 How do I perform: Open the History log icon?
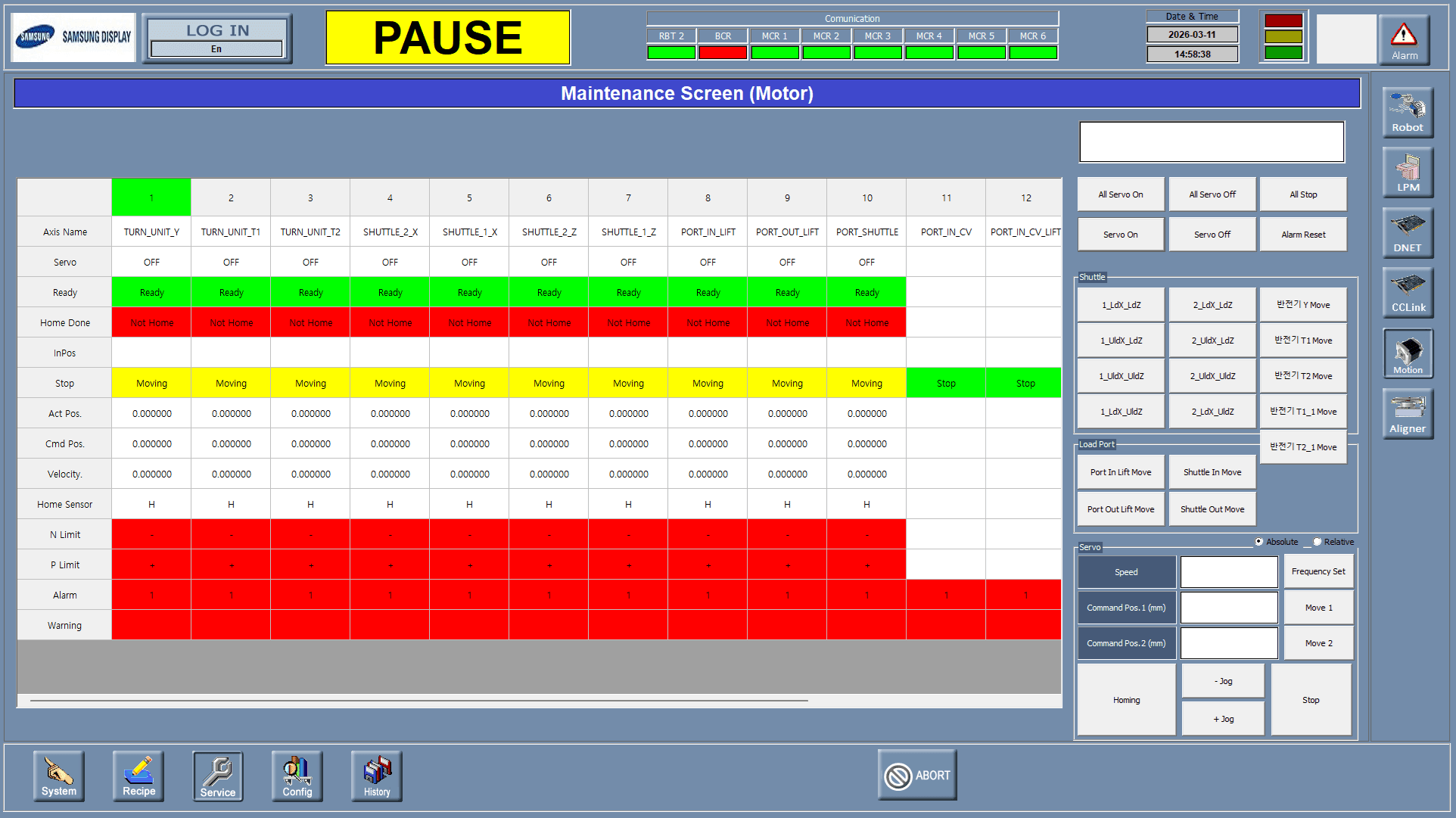click(377, 776)
